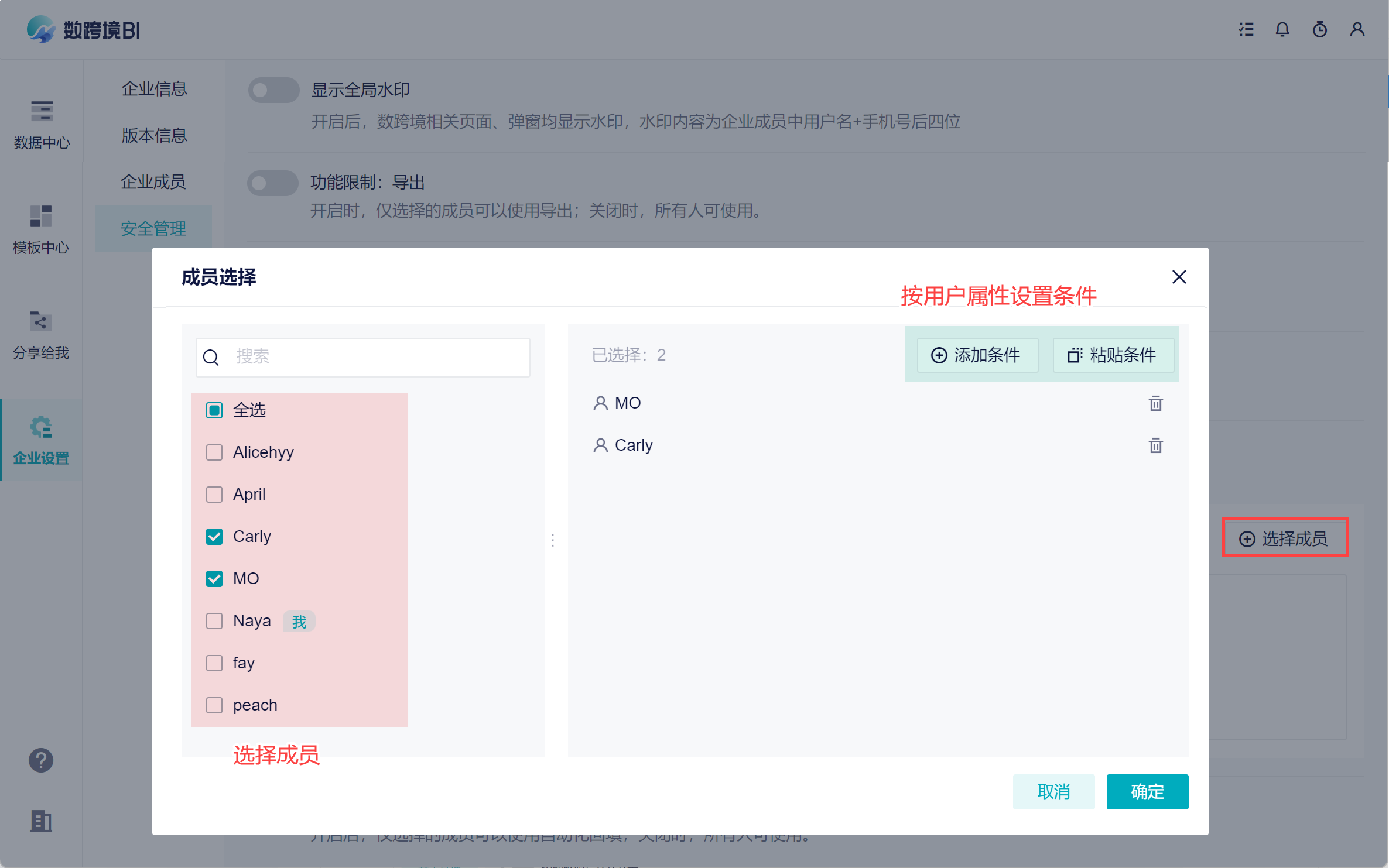Open the 版本信息 menu item
1389x868 pixels.
[x=154, y=136]
